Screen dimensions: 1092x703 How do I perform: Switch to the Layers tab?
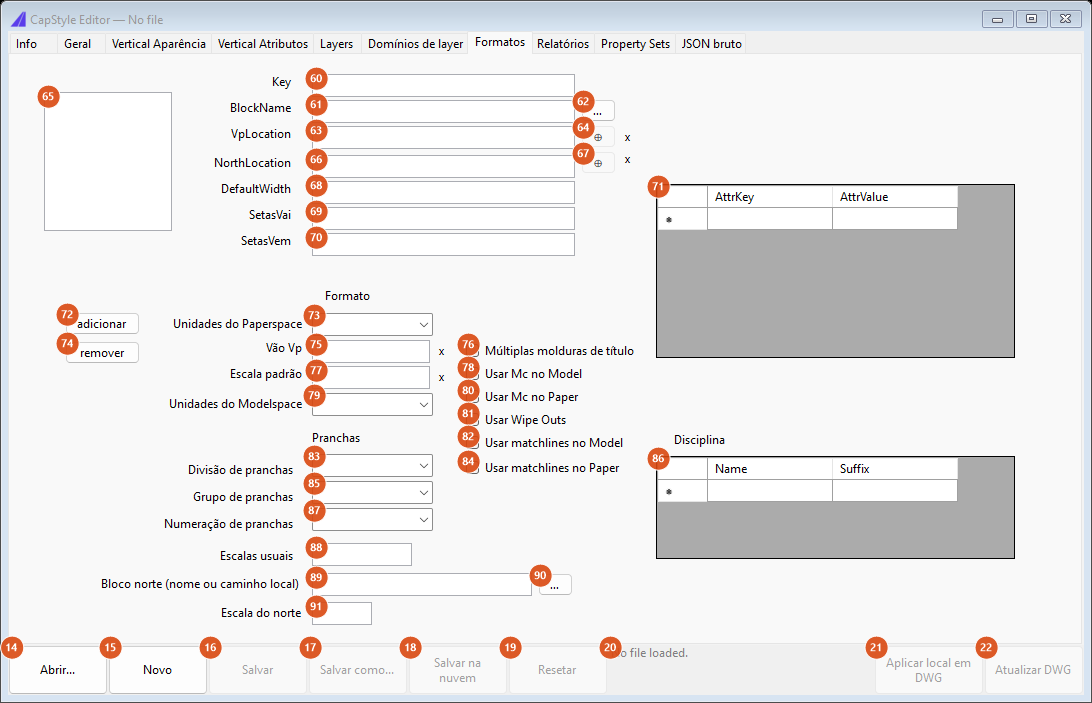[336, 44]
